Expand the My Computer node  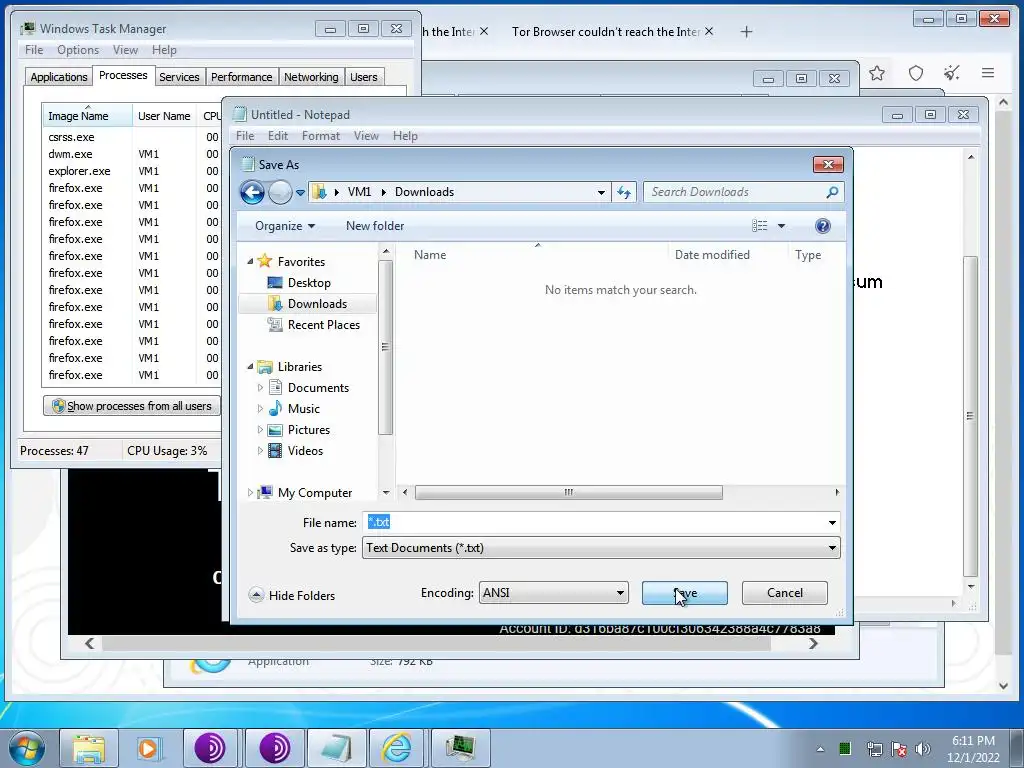(250, 492)
